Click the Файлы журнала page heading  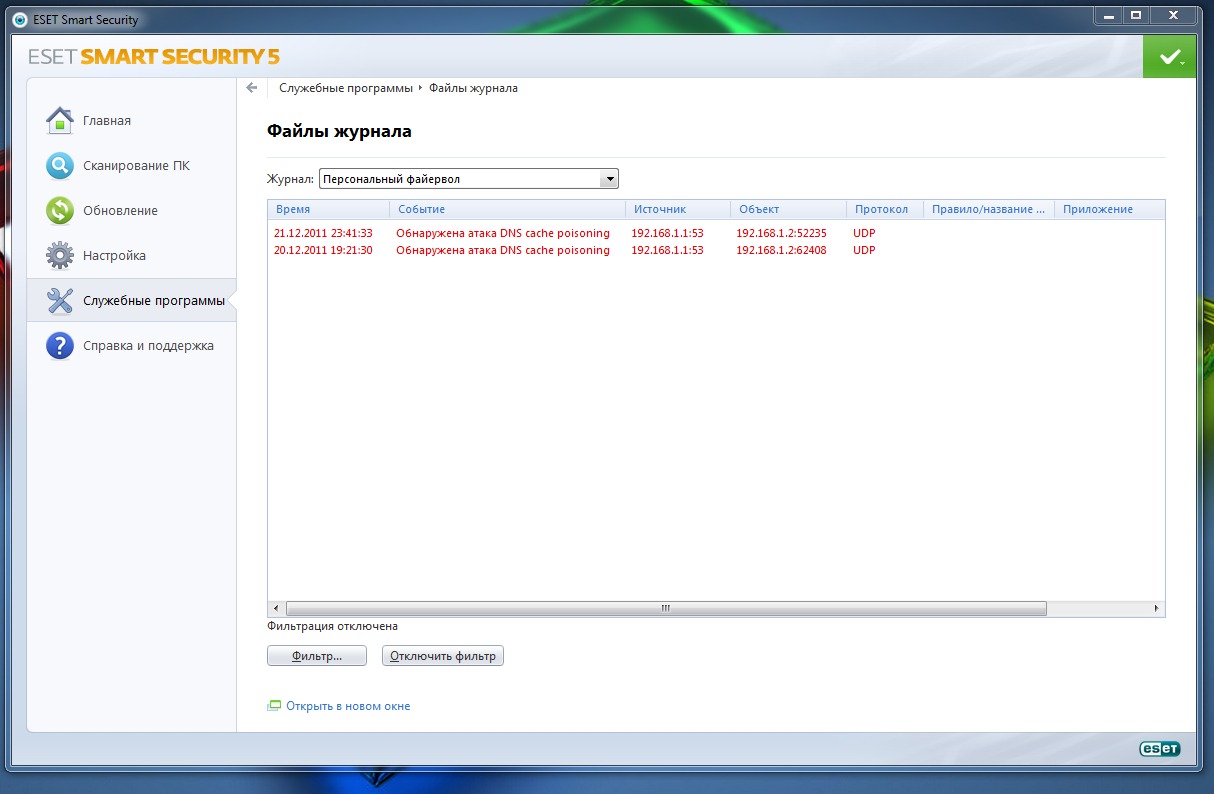[x=339, y=131]
